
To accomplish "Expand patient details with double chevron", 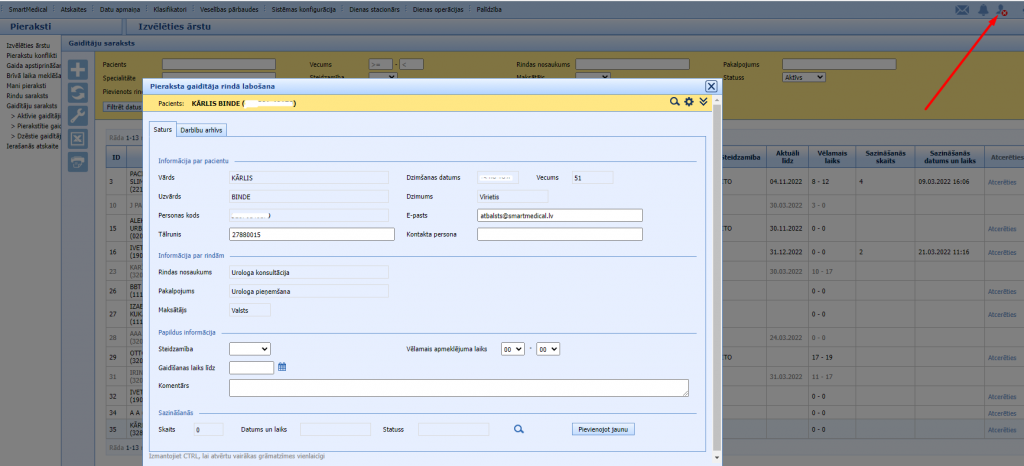I will [x=703, y=102].
